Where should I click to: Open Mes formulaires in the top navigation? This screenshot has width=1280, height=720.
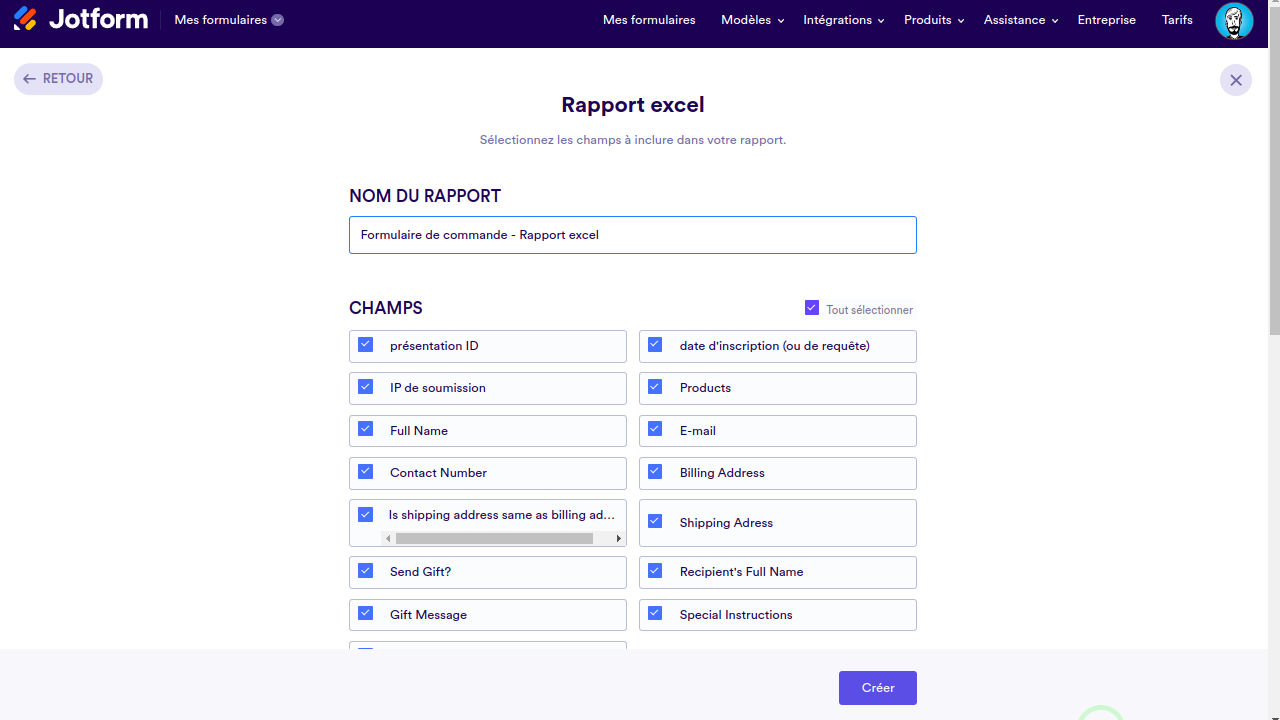point(649,20)
